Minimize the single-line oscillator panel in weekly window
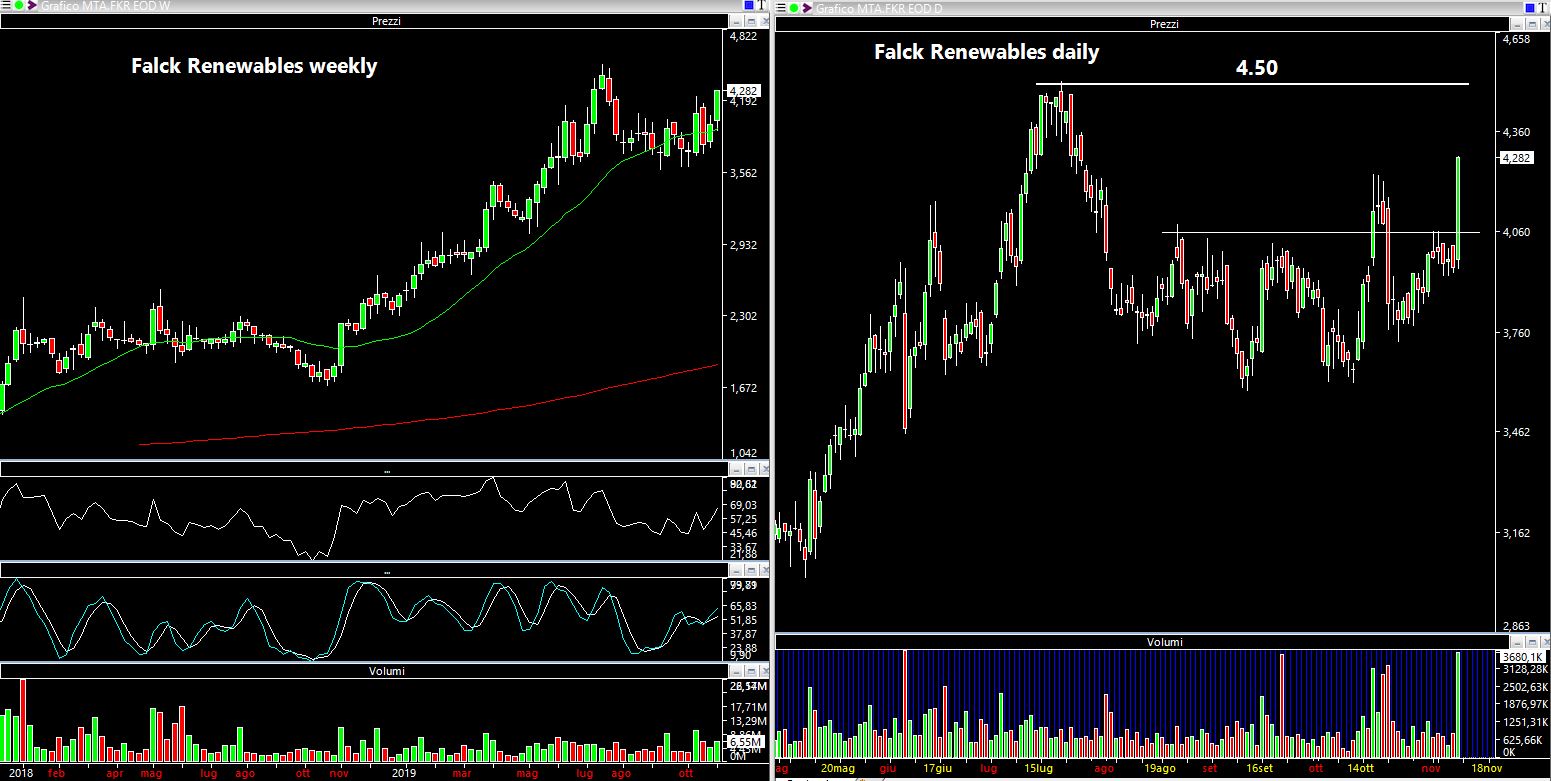This screenshot has height=781, width=1551. coord(736,469)
